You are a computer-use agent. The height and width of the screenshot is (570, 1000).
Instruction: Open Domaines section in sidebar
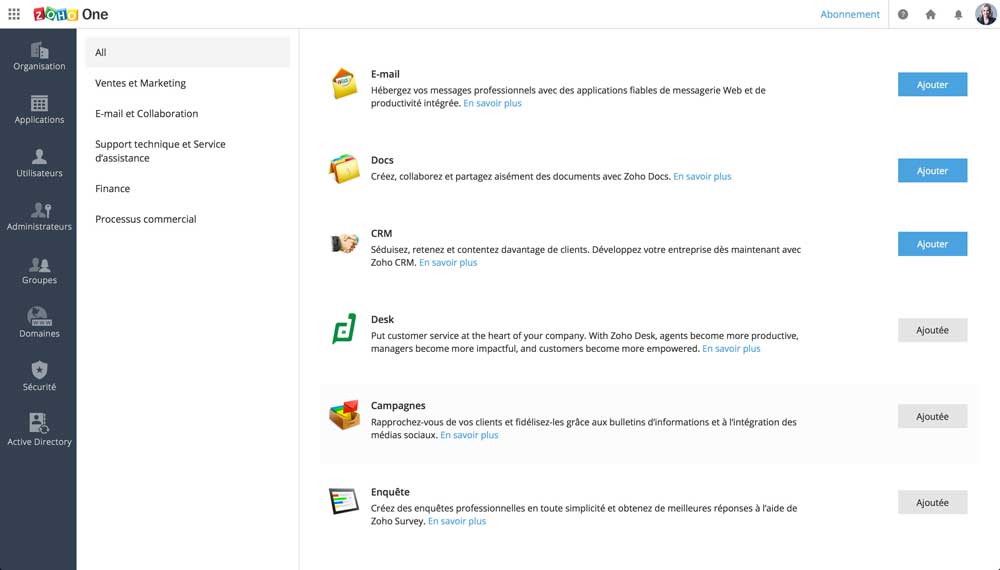click(x=39, y=323)
